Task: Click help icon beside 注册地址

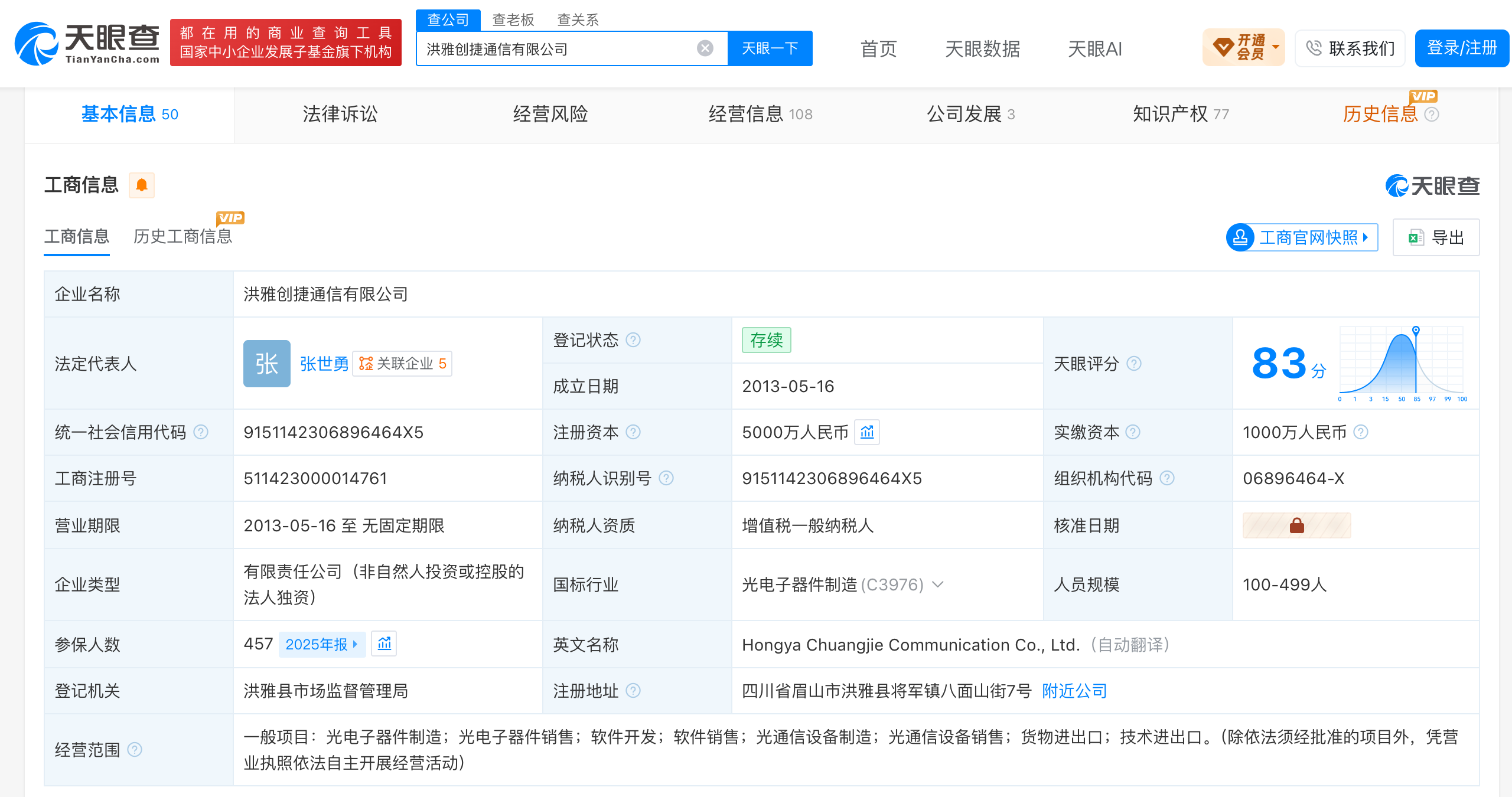Action: click(633, 691)
